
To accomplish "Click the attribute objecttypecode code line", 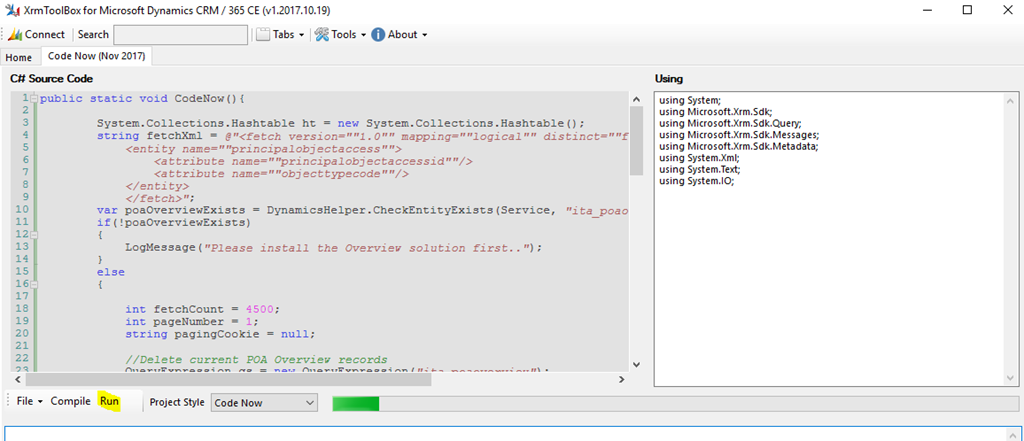I will coord(281,173).
